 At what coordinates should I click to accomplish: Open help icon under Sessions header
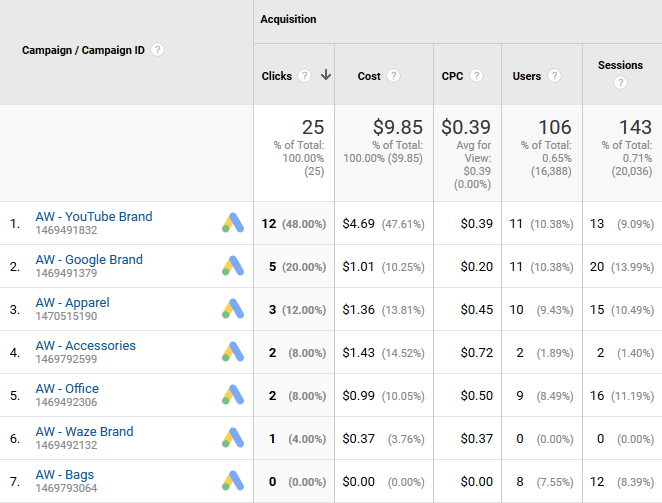tap(620, 82)
